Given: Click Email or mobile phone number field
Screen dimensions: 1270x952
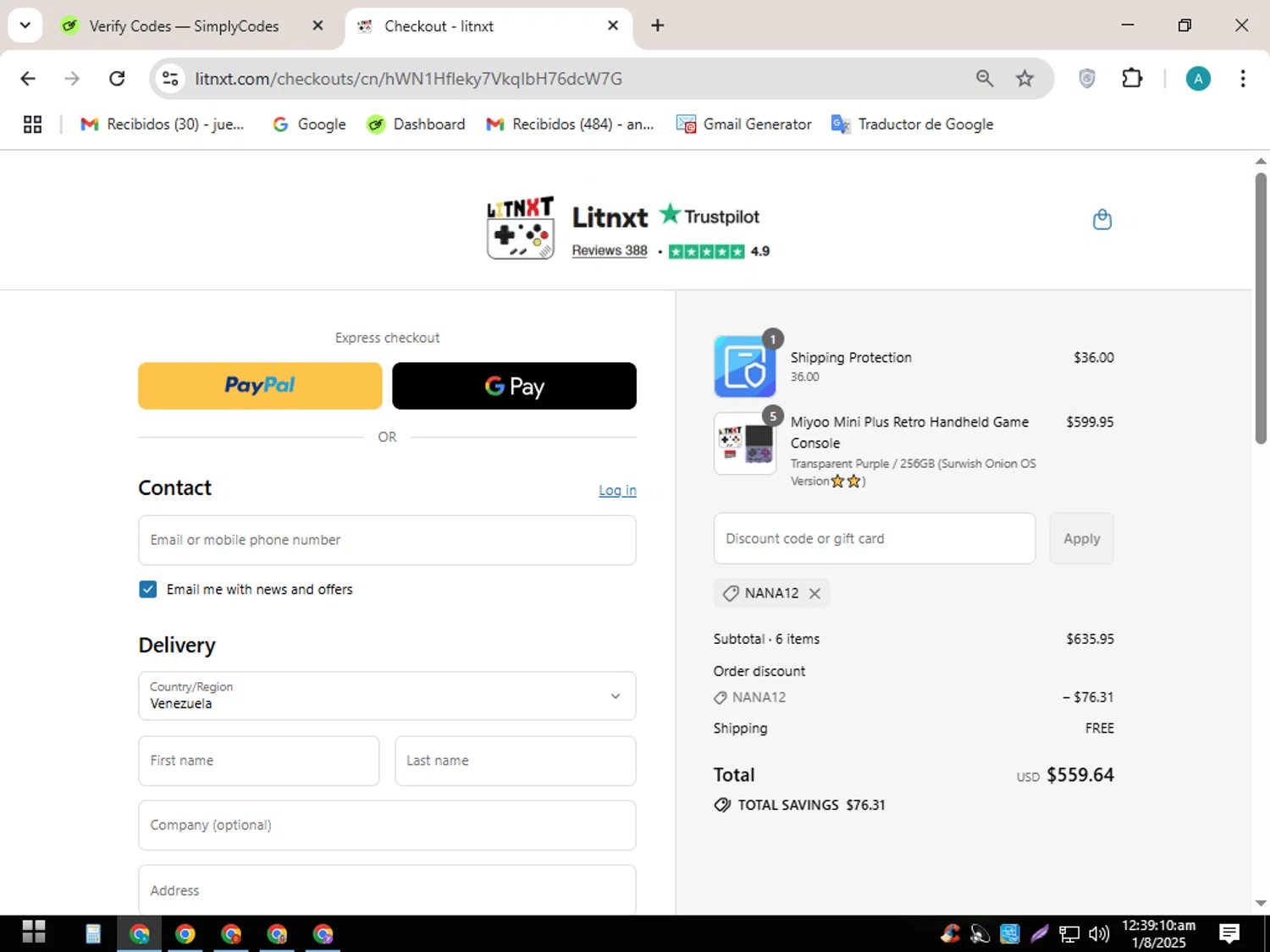Looking at the screenshot, I should [387, 540].
